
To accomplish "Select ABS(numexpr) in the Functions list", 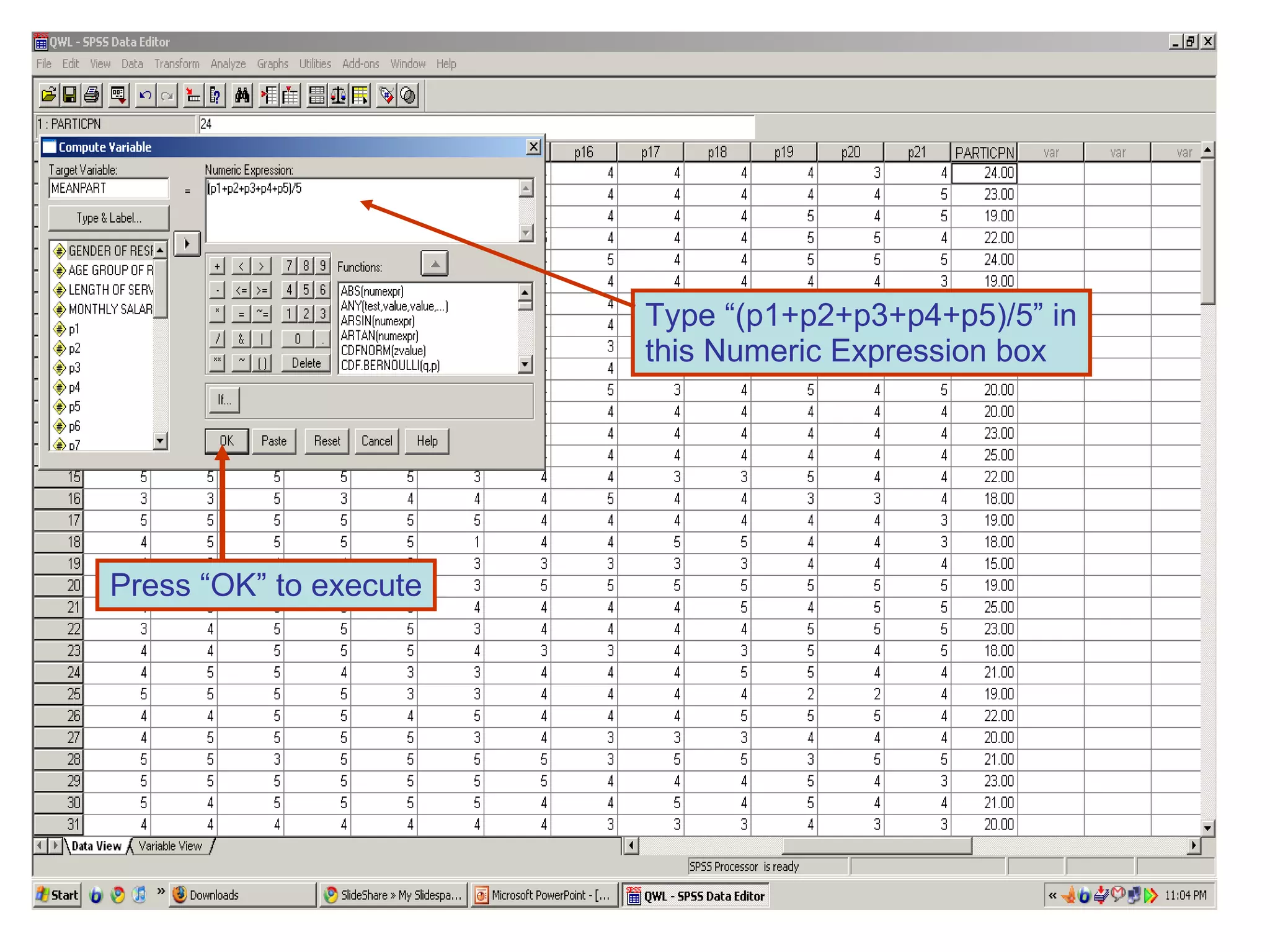I will coord(372,291).
